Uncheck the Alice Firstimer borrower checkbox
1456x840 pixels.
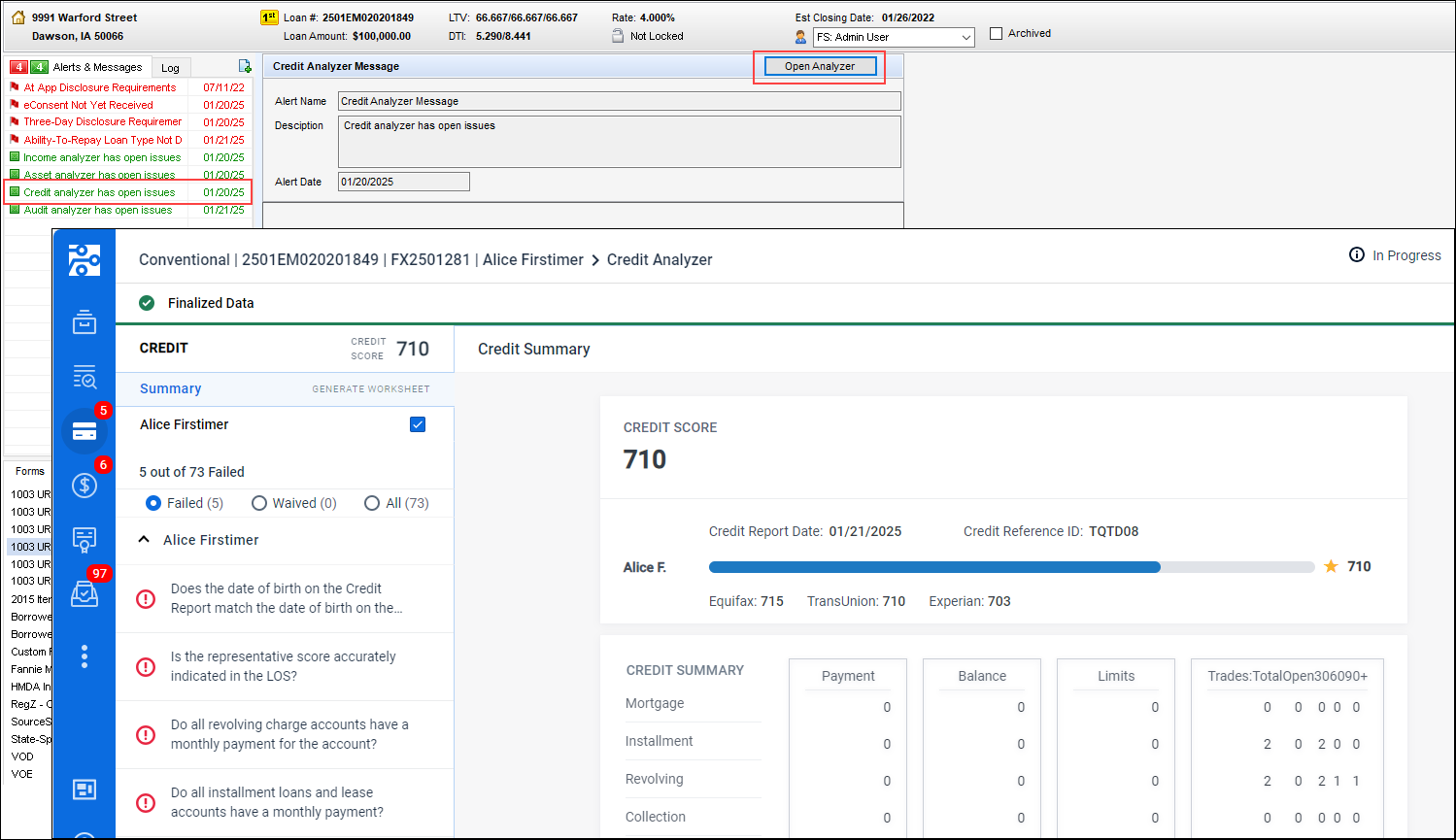point(418,424)
